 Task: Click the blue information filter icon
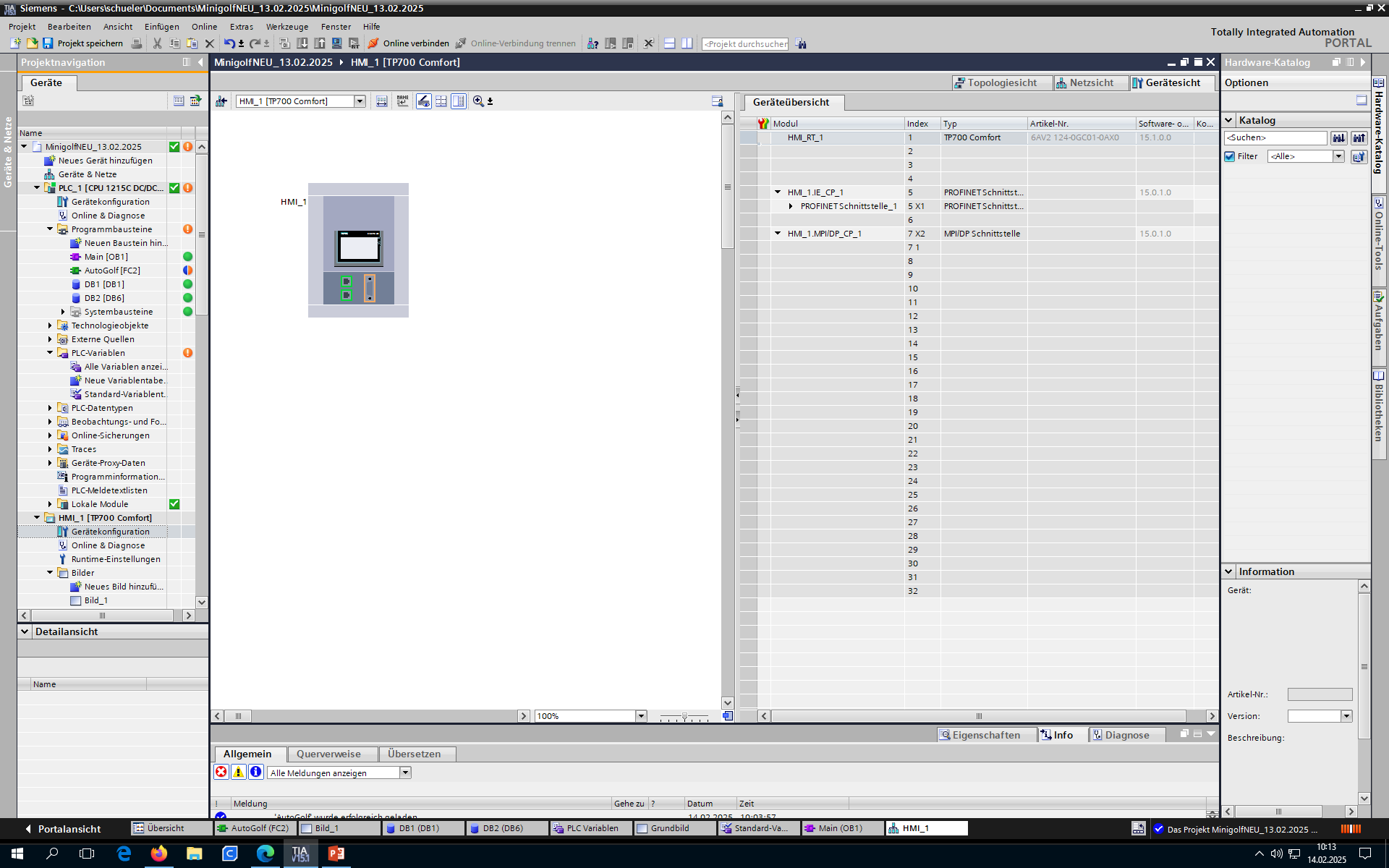coord(255,772)
